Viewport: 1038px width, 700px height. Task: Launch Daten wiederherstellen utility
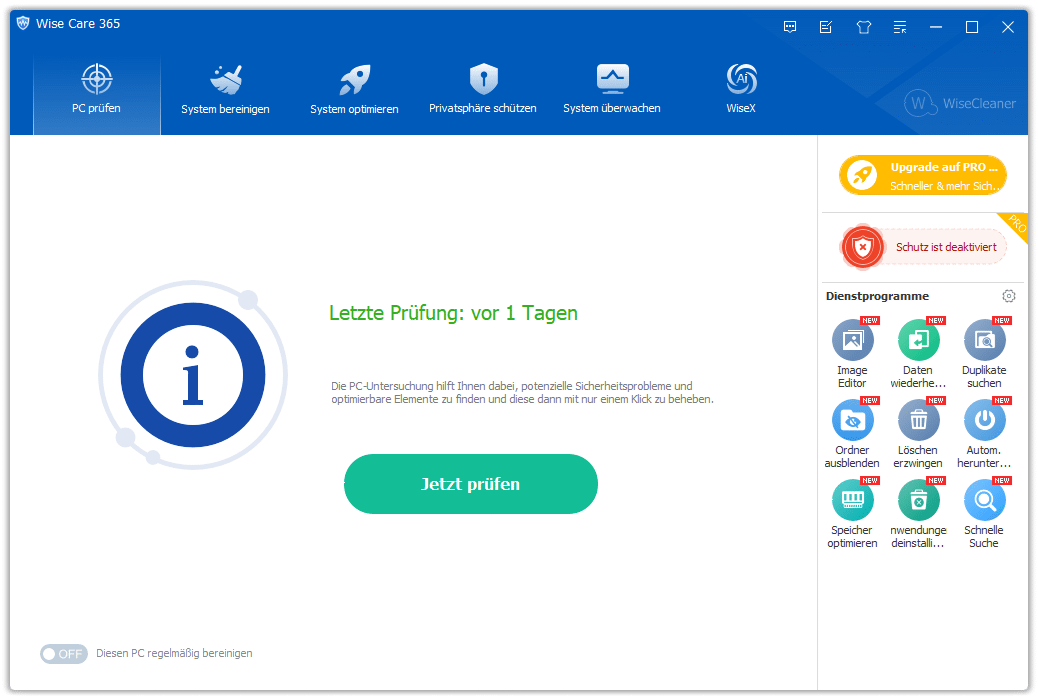[918, 354]
